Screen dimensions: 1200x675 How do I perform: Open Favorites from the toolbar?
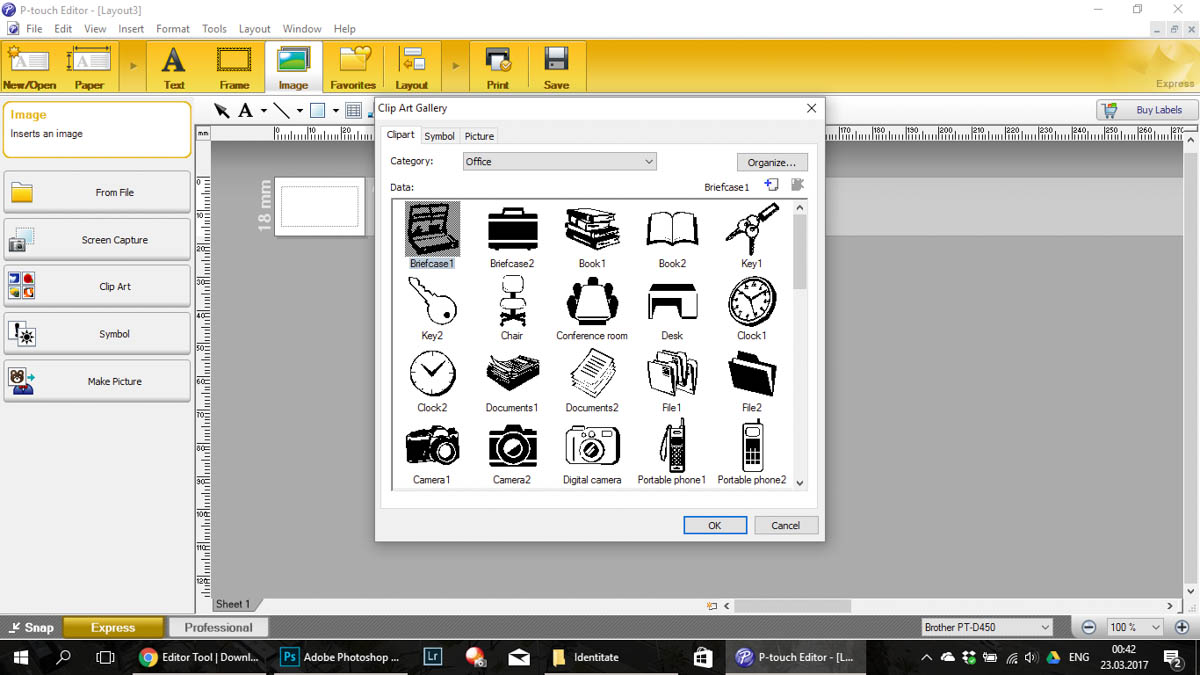point(353,67)
